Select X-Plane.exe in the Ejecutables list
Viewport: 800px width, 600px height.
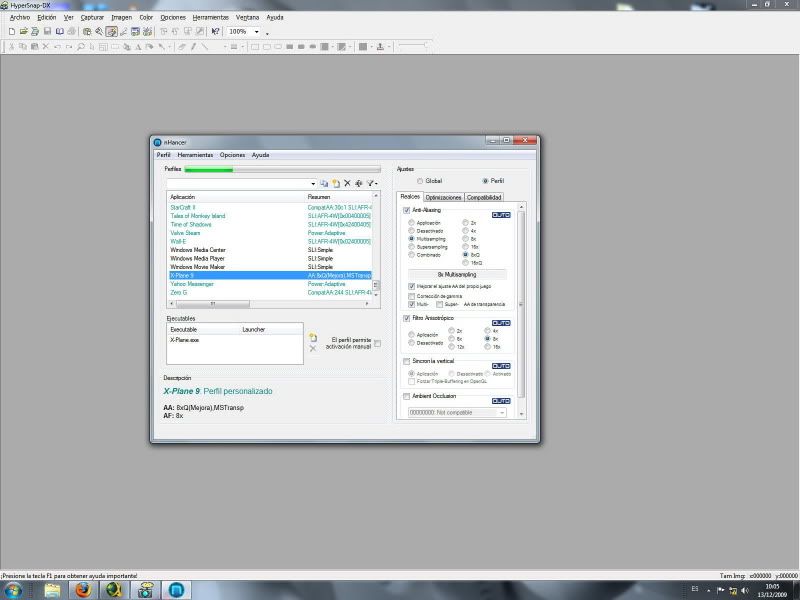tap(184, 340)
